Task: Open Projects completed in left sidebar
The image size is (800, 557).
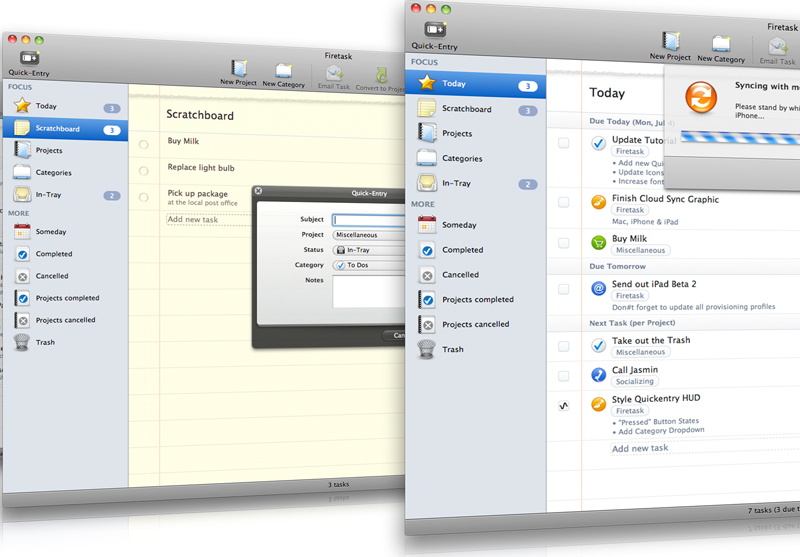Action: [x=65, y=298]
